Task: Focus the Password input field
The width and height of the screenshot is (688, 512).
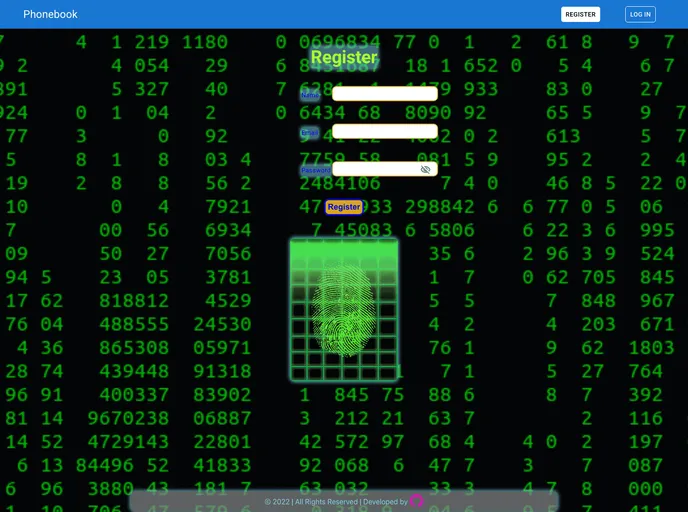Action: (x=374, y=170)
